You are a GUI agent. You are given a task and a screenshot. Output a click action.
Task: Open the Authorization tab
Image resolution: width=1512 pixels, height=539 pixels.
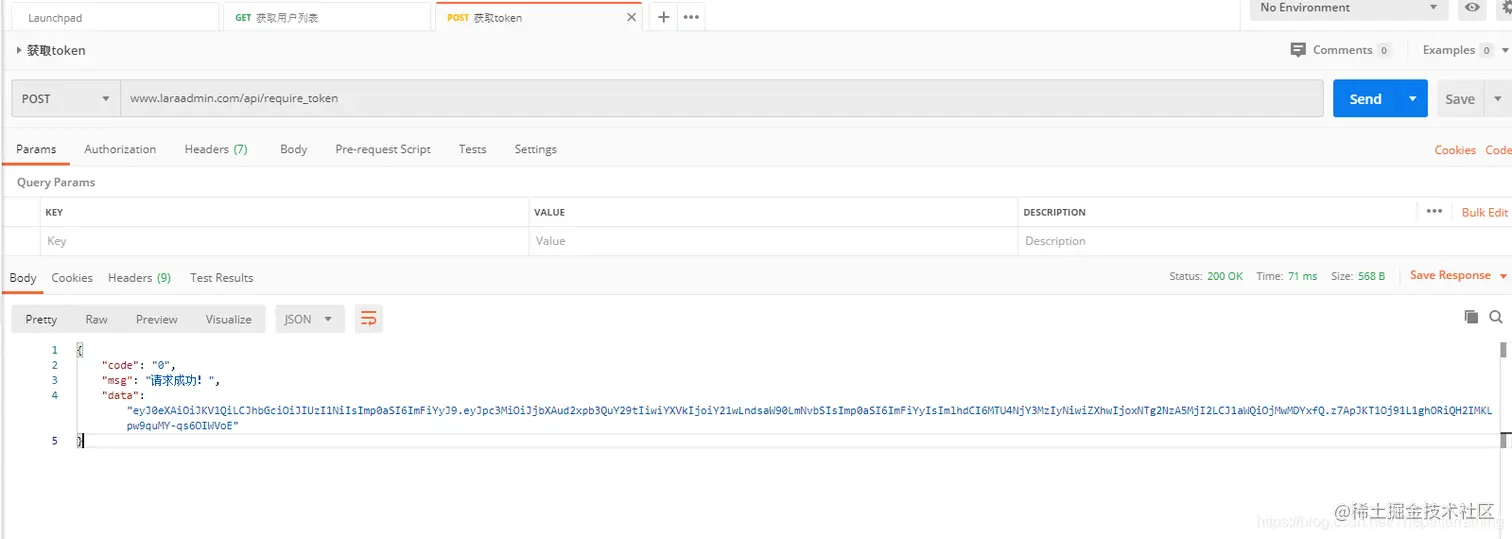120,149
